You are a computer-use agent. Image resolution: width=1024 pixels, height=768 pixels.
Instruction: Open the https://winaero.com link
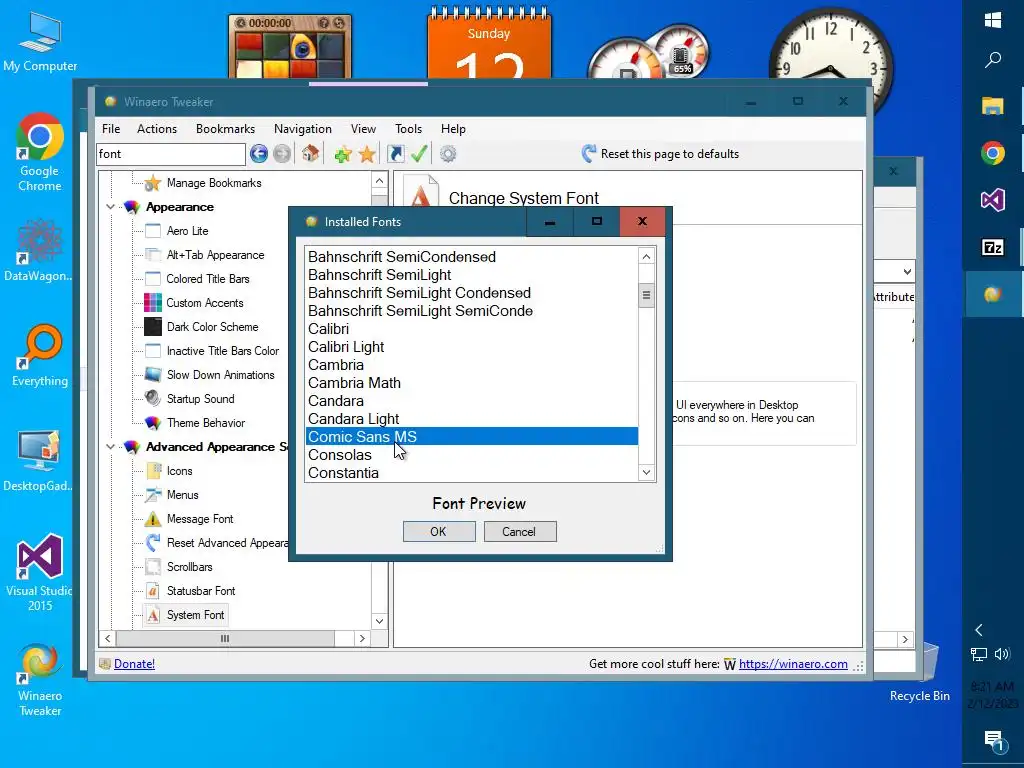793,664
